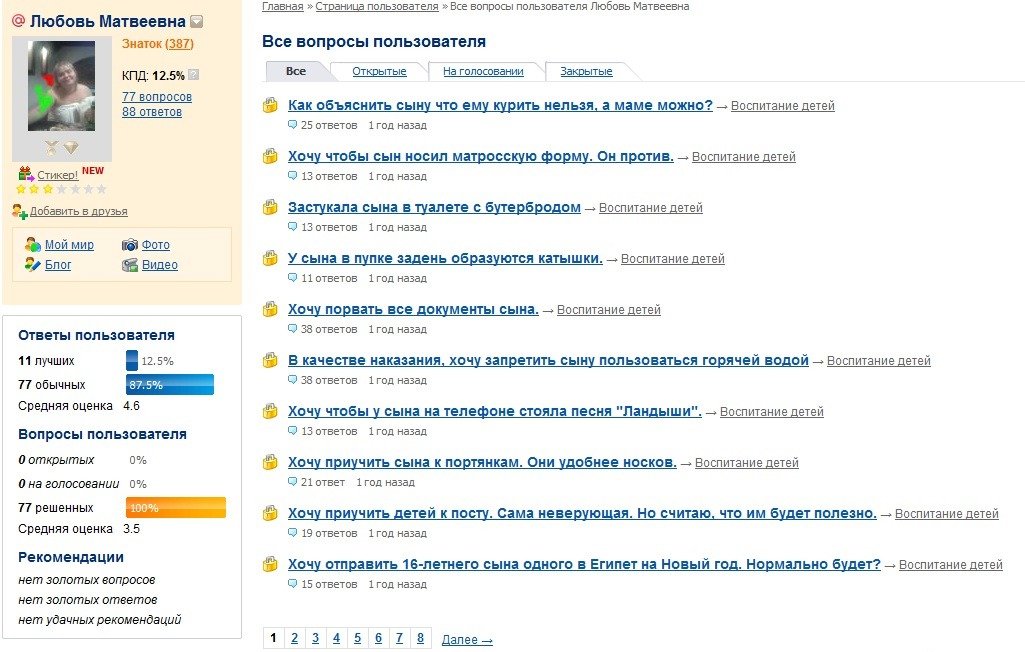Click the lock icon beside the портянкам question
The image size is (1025, 652).
click(270, 462)
